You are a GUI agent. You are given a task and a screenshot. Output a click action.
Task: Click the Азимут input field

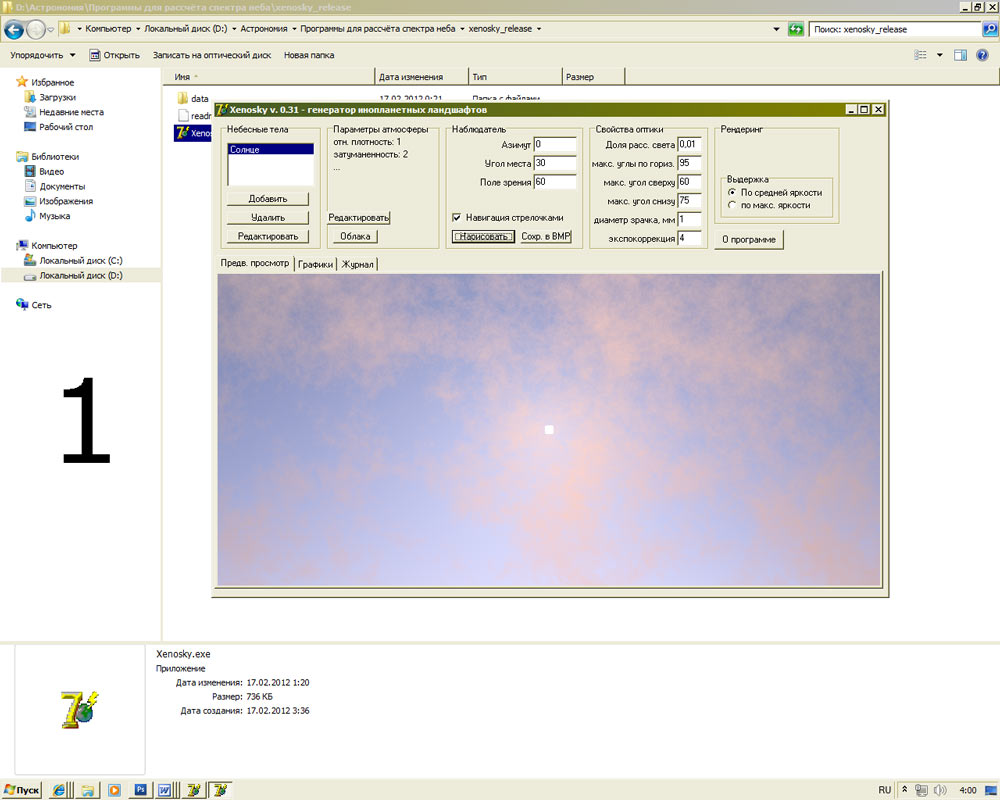555,145
